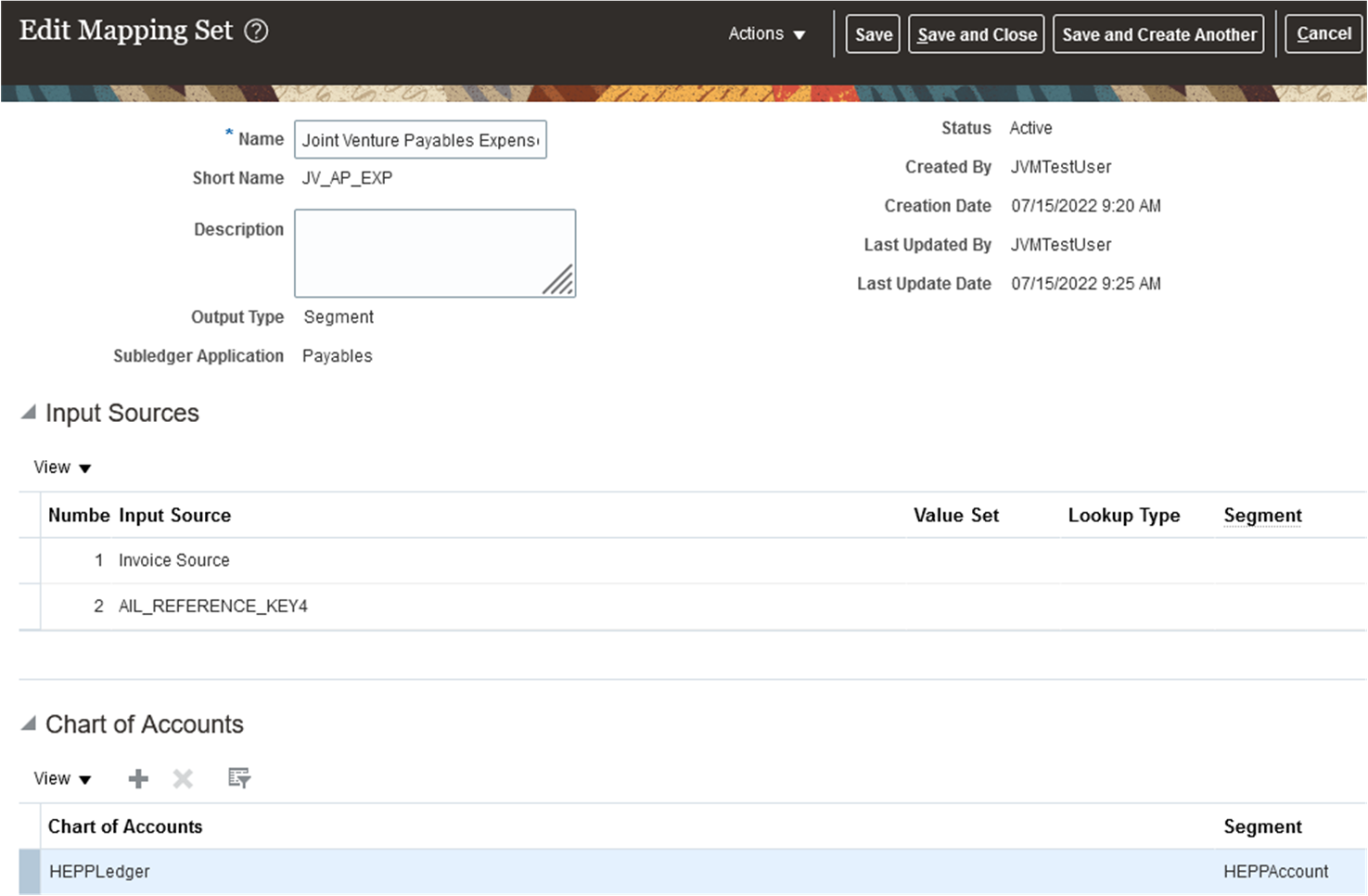This screenshot has height=896, width=1368.
Task: Click Save and Create Another
Action: pos(1158,34)
